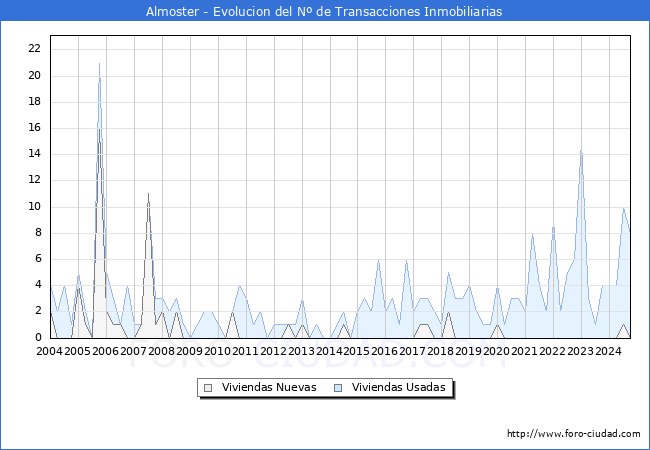Click the x-axis label 2014

[x=329, y=351]
